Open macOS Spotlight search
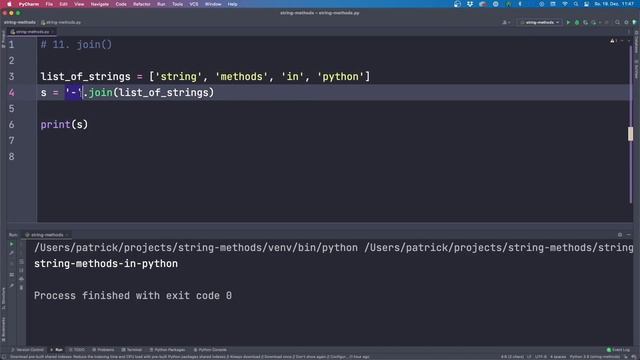 [x=576, y=4]
